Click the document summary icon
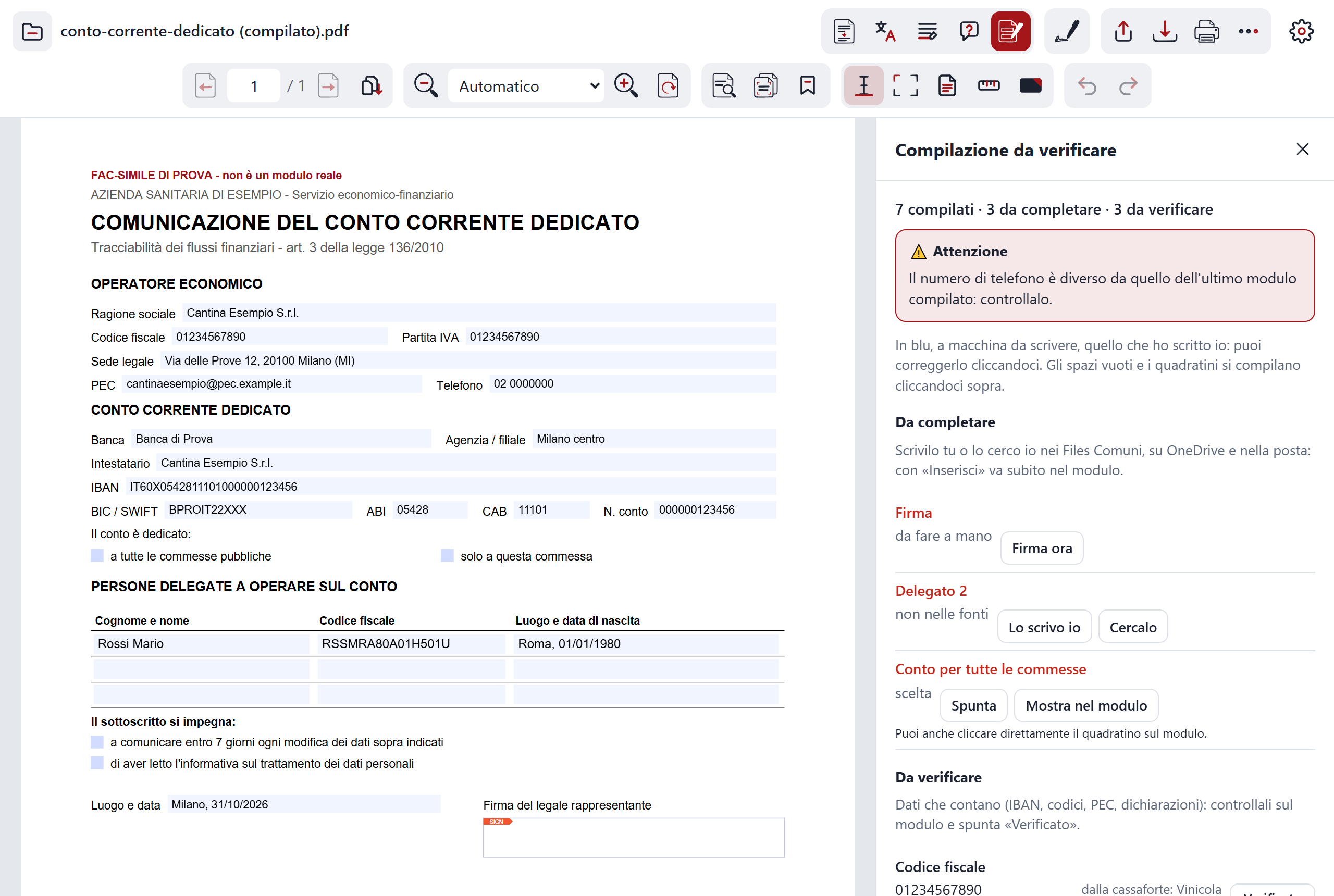The height and width of the screenshot is (896, 1334). [844, 31]
